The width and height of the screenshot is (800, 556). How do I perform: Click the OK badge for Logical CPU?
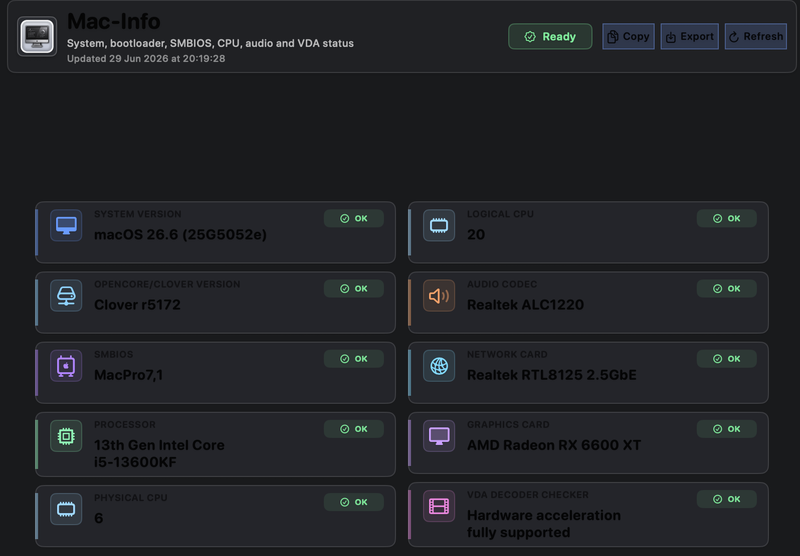coord(727,218)
